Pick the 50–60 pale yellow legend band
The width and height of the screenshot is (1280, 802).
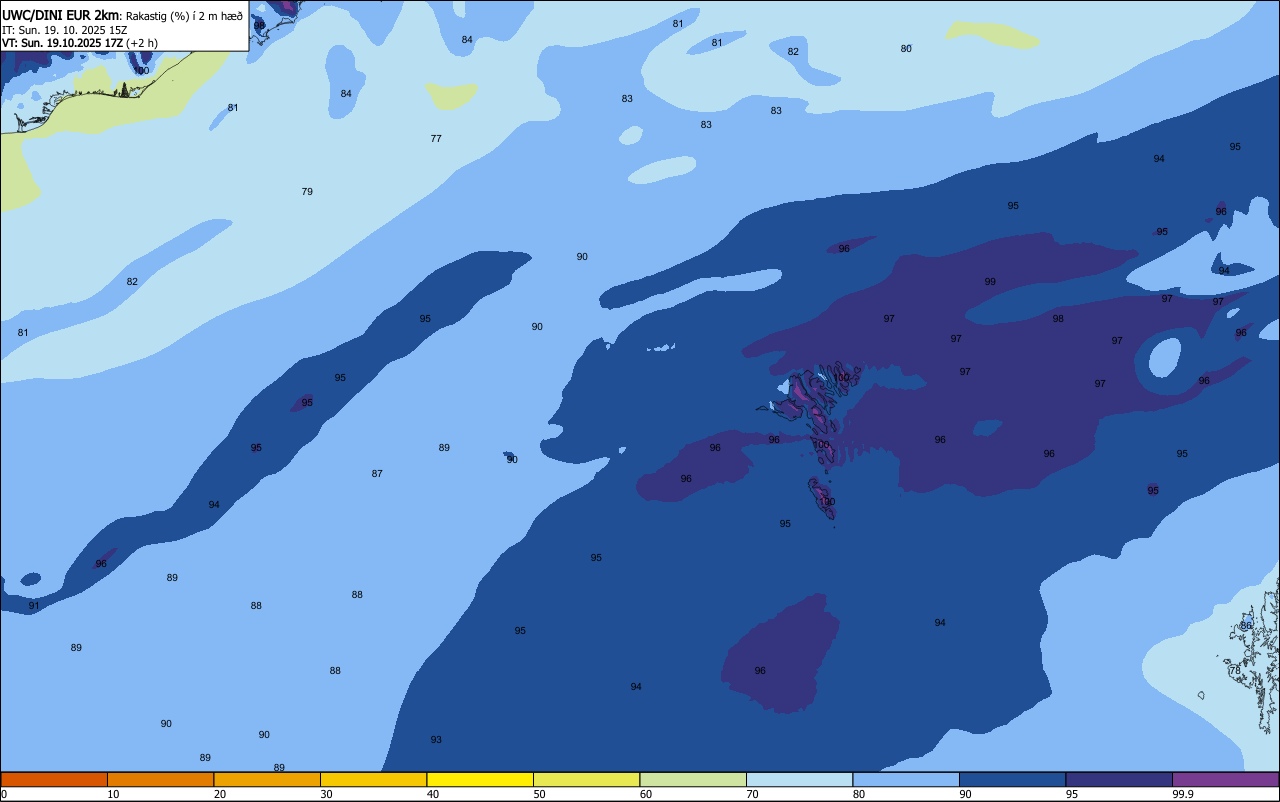586,779
